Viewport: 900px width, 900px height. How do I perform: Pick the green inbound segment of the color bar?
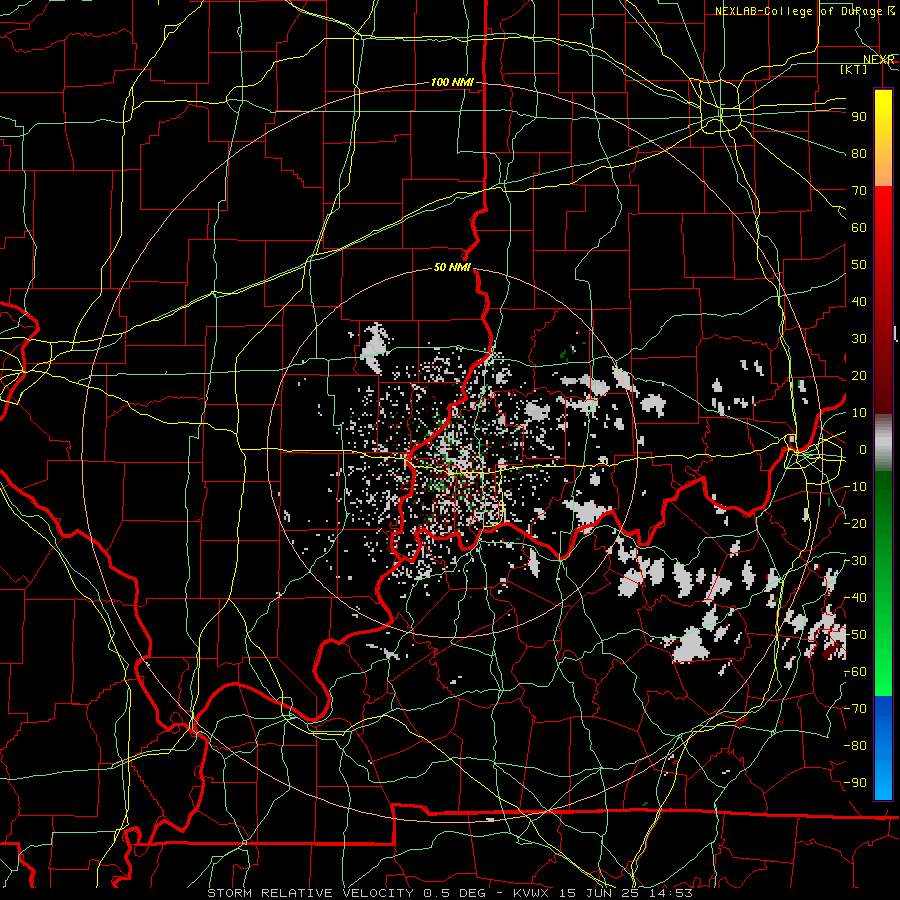click(883, 583)
